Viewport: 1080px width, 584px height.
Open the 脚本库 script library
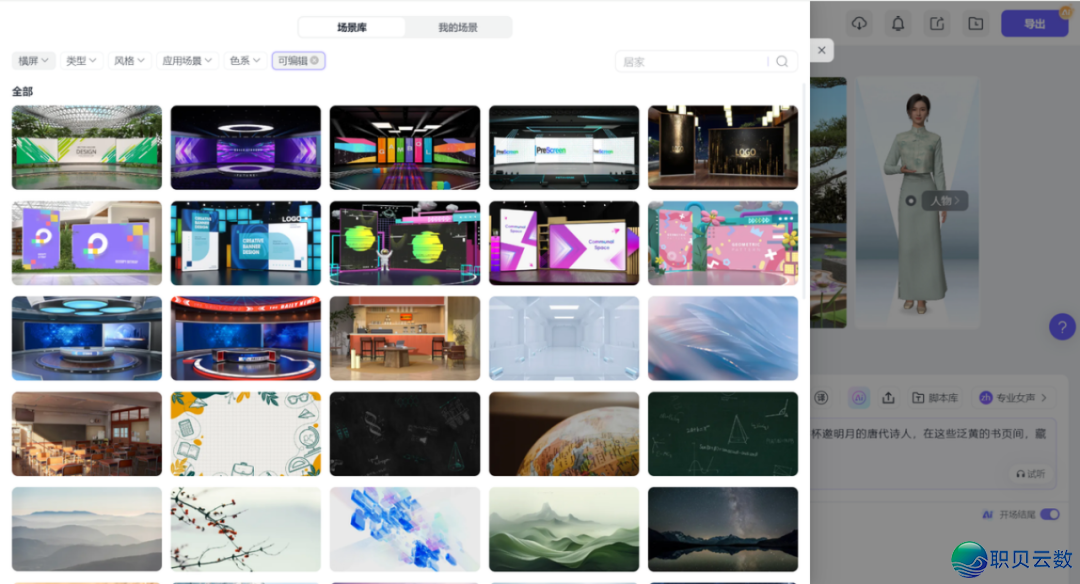(934, 397)
